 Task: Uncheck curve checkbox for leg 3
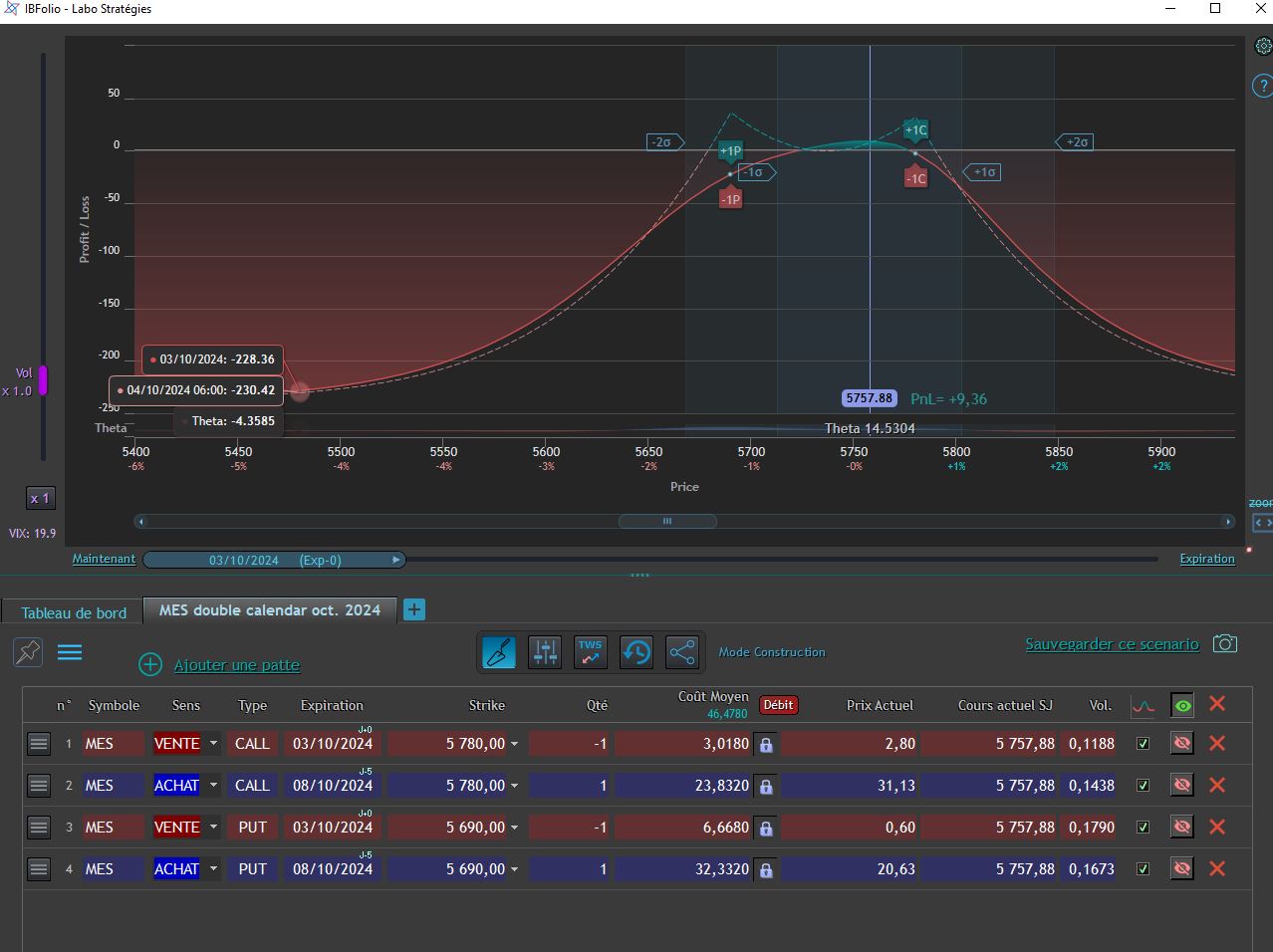1144,827
